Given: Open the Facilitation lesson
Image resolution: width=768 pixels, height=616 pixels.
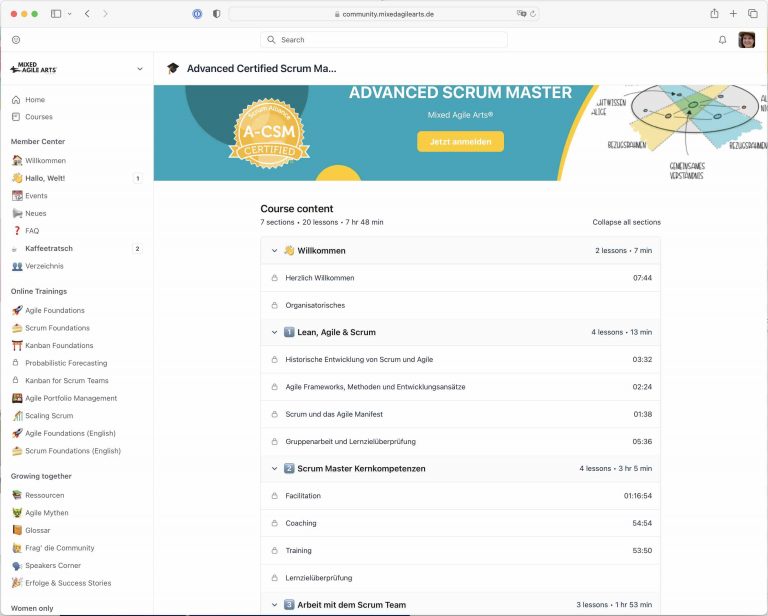Looking at the screenshot, I should point(460,496).
